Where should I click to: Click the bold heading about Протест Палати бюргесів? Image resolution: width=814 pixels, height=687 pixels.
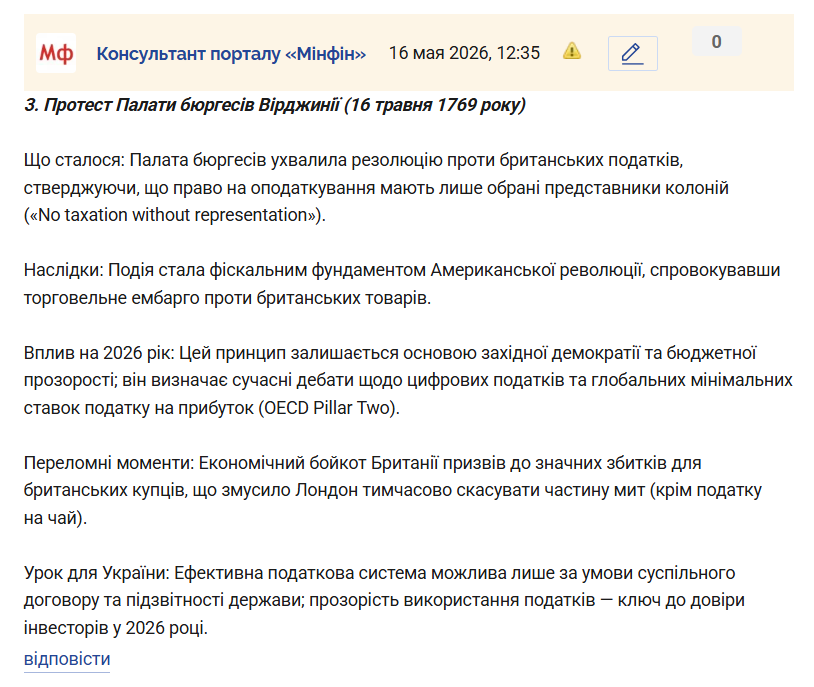(x=275, y=105)
